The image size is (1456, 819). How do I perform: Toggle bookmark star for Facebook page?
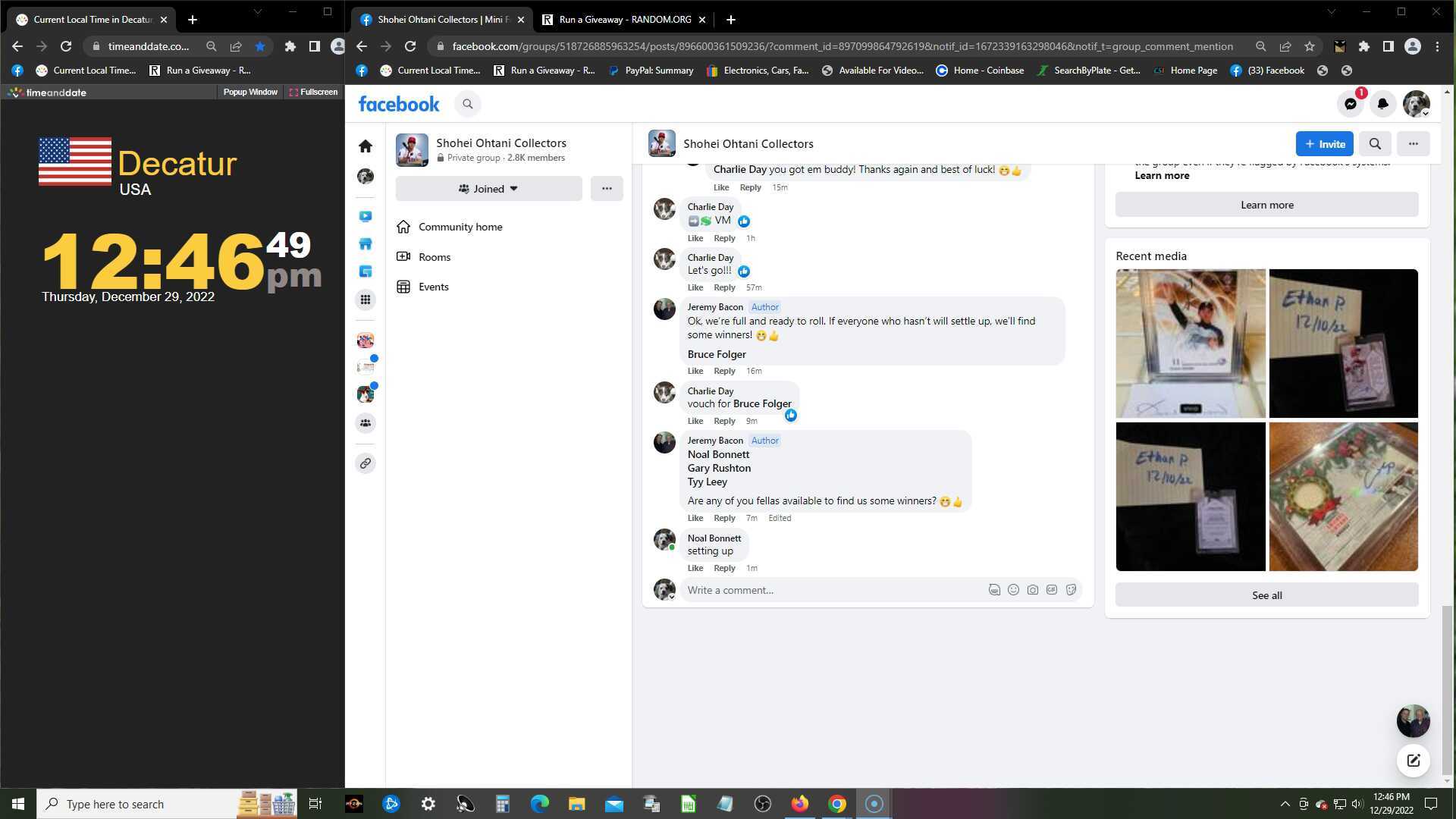click(1310, 46)
